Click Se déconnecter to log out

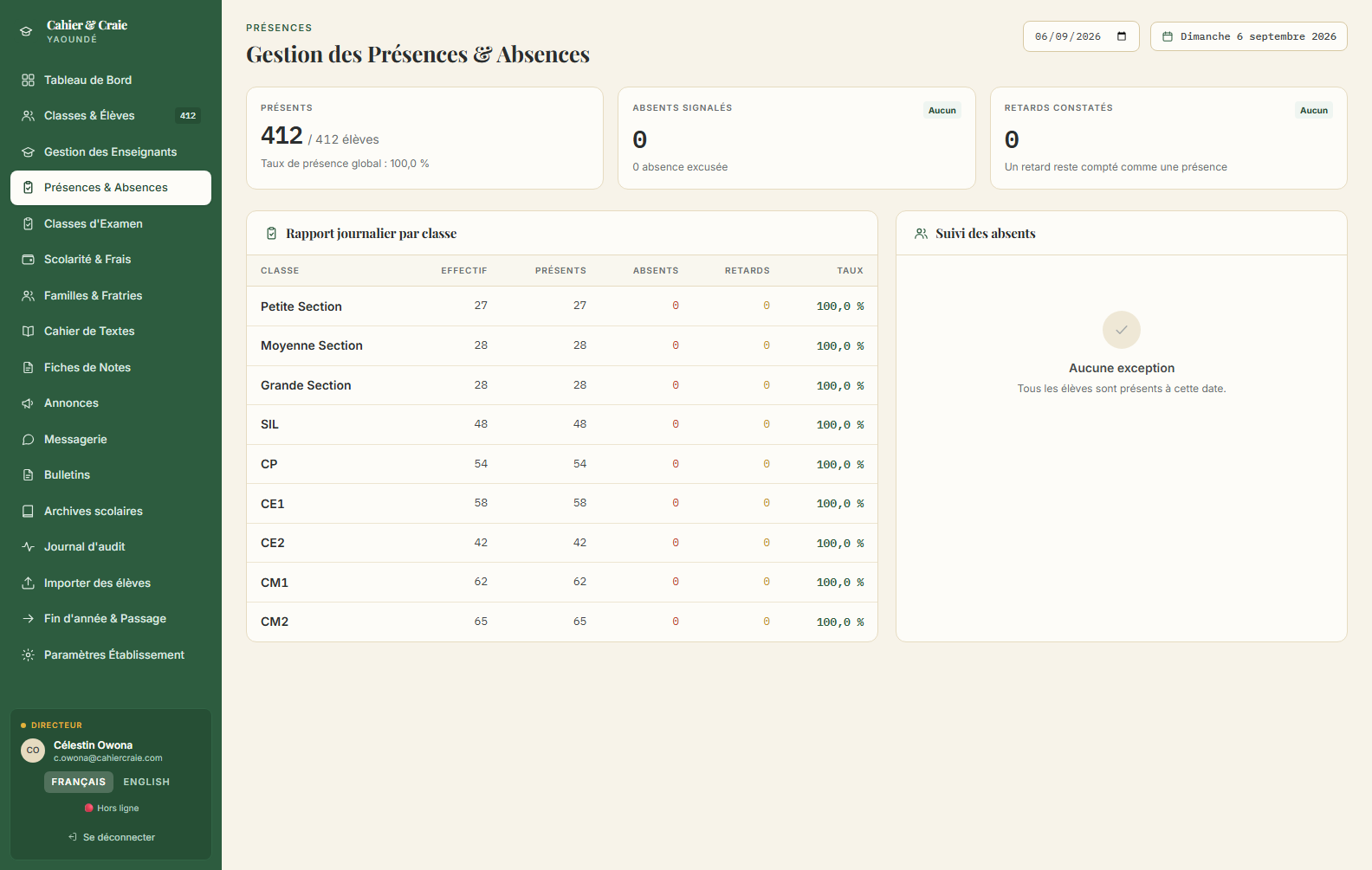point(111,838)
